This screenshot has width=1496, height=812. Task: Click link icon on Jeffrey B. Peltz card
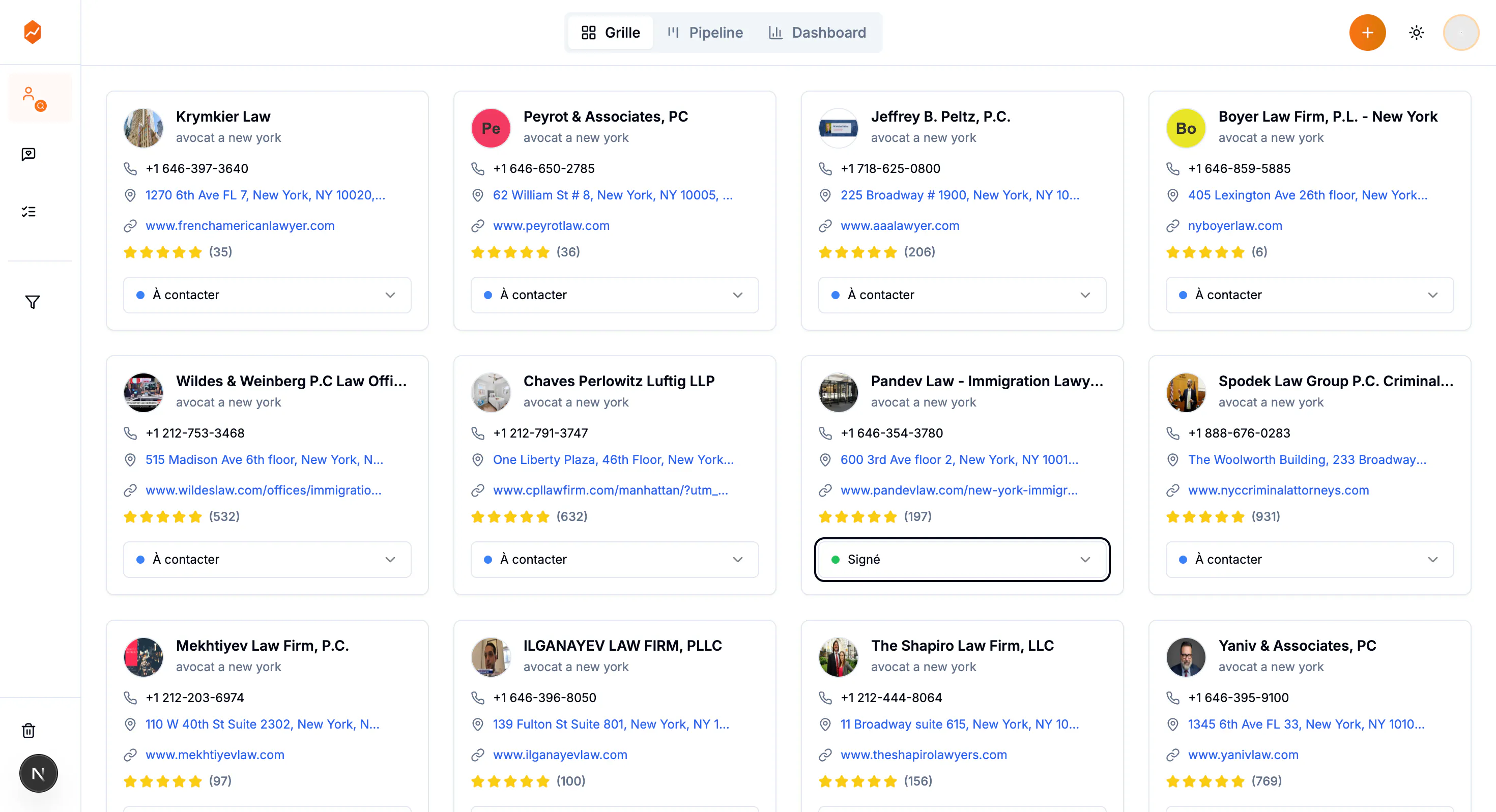coord(825,226)
